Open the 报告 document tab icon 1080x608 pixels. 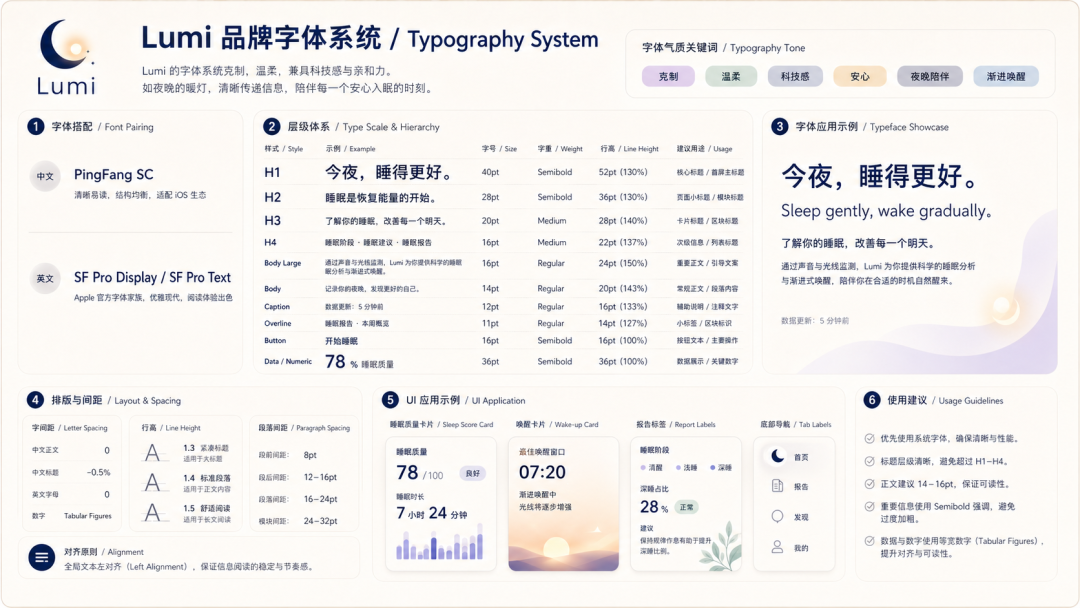(778, 486)
